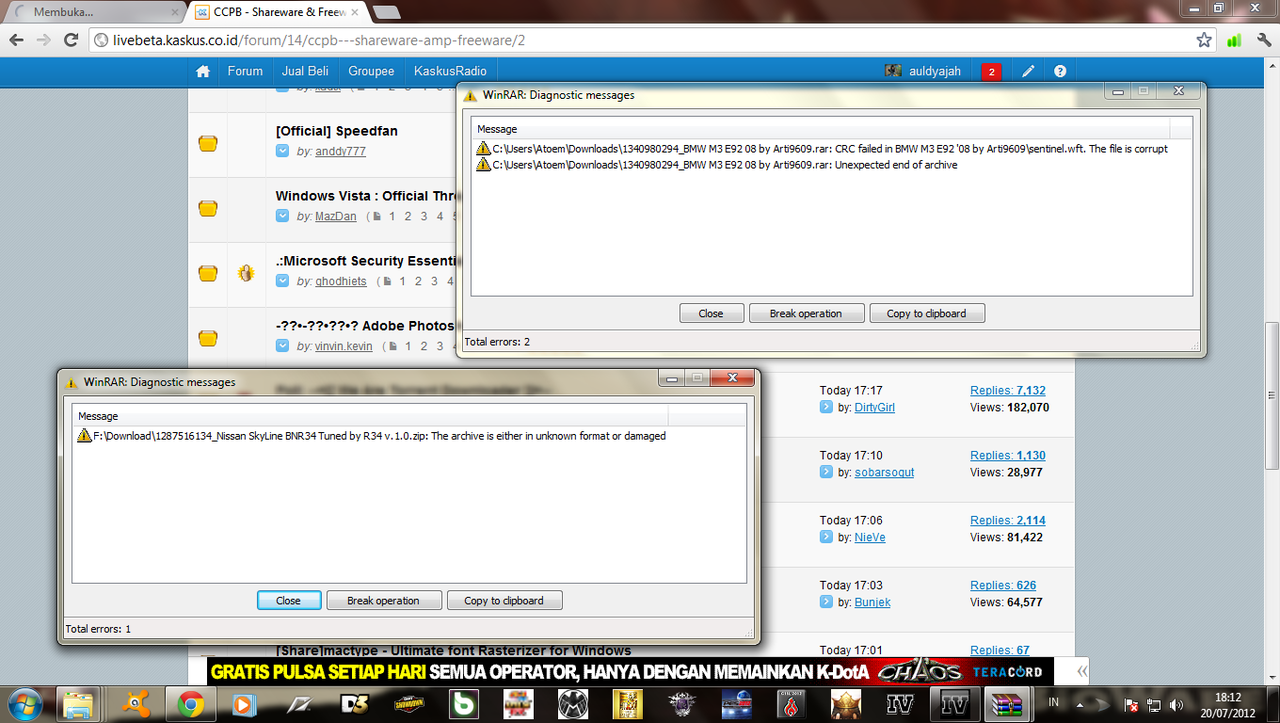Copy Nissan SkyLine error to clipboard
The height and width of the screenshot is (723, 1280).
point(504,600)
